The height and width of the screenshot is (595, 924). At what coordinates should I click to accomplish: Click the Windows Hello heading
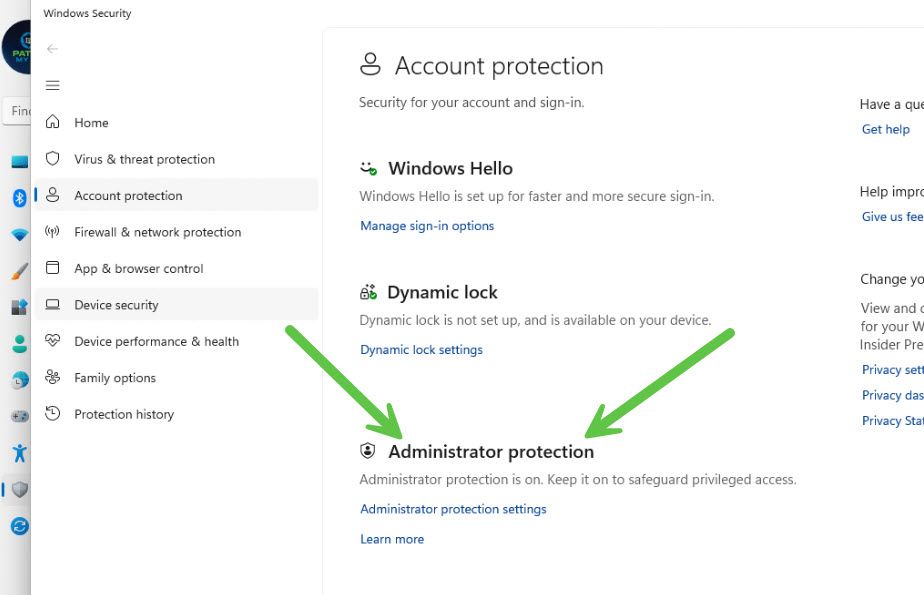450,168
